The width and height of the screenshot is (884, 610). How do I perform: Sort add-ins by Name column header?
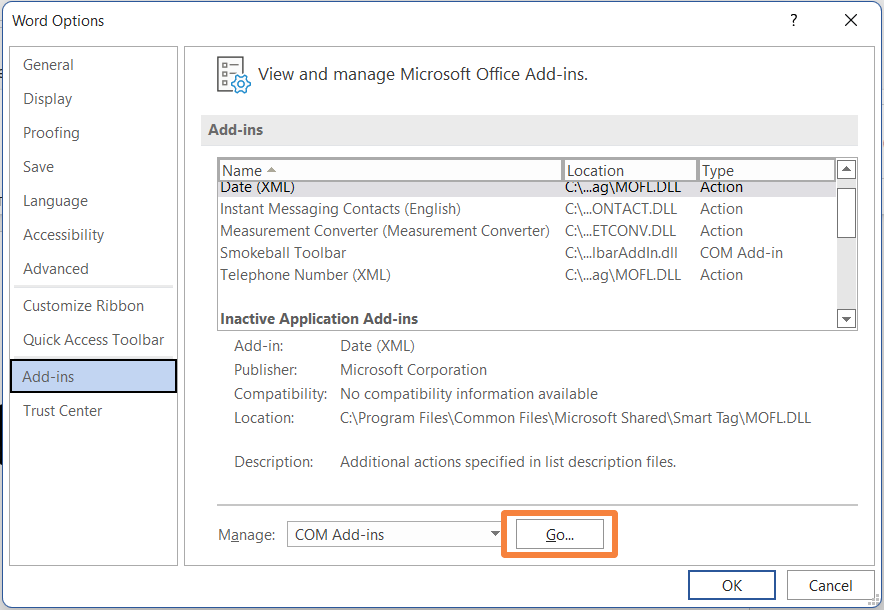[x=390, y=170]
